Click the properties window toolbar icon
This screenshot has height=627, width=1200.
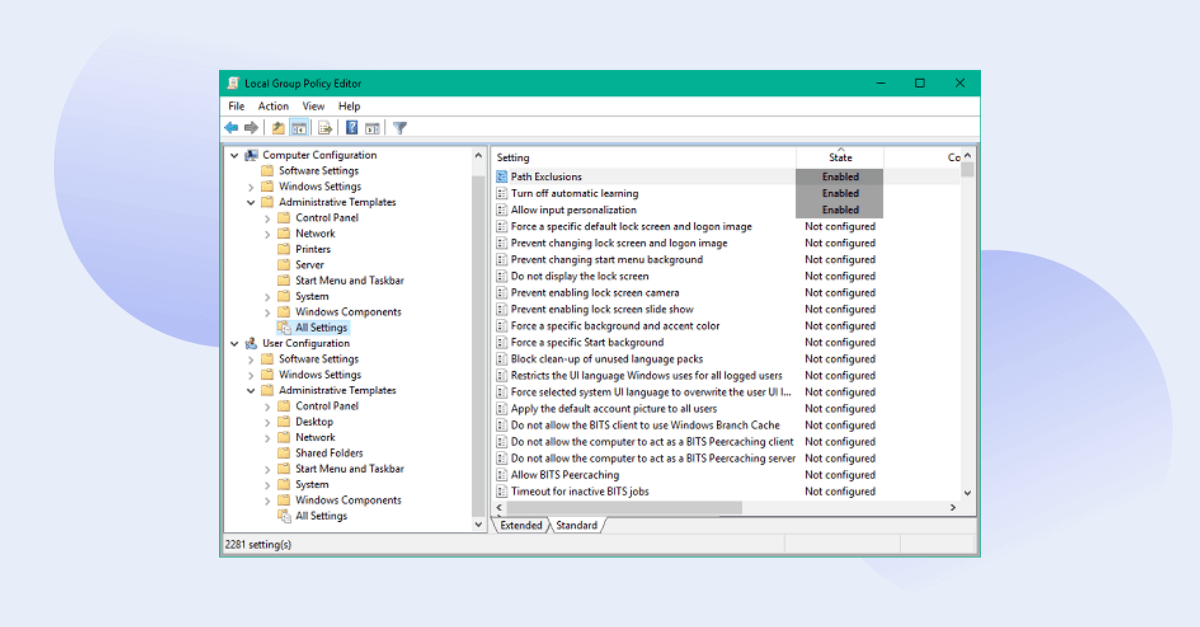pyautogui.click(x=371, y=127)
